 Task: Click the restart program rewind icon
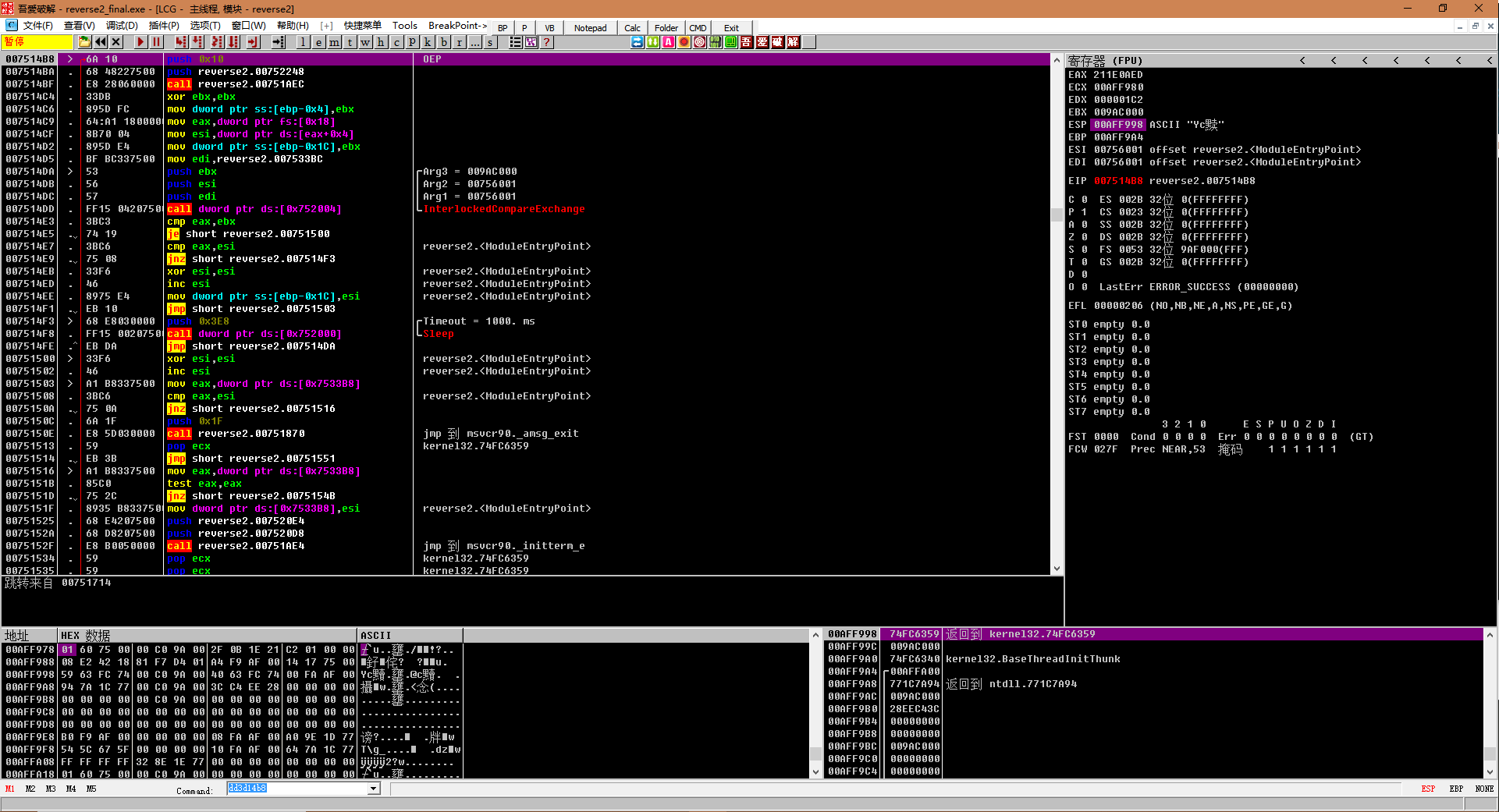click(101, 42)
